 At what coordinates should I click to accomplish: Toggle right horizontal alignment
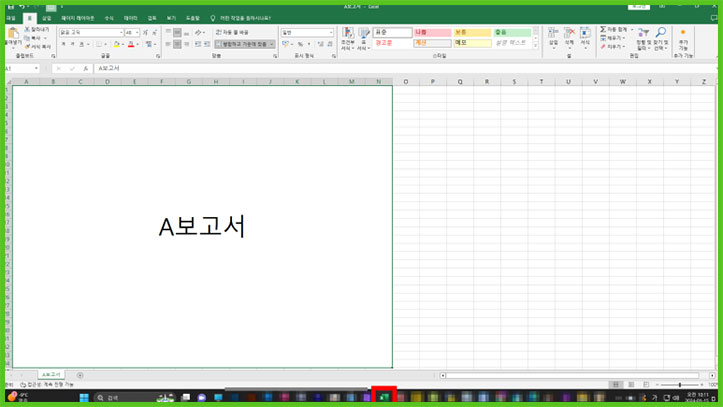coord(186,44)
